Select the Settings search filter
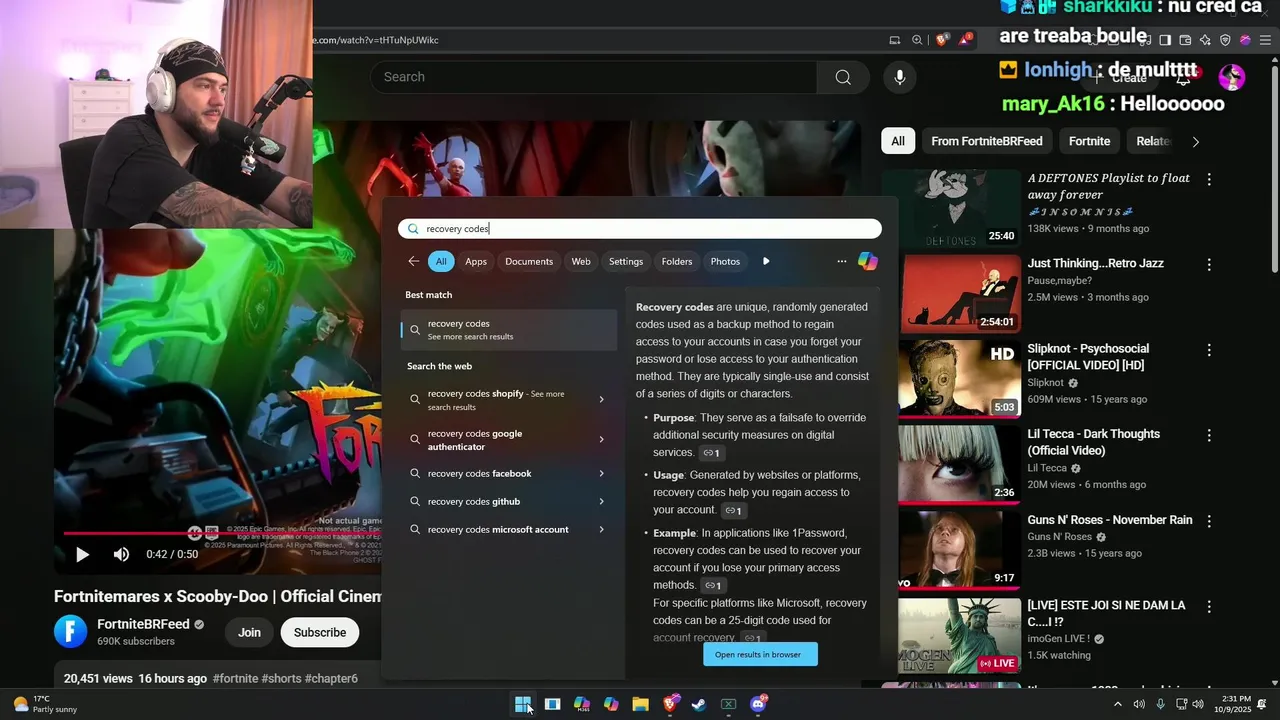 626,261
